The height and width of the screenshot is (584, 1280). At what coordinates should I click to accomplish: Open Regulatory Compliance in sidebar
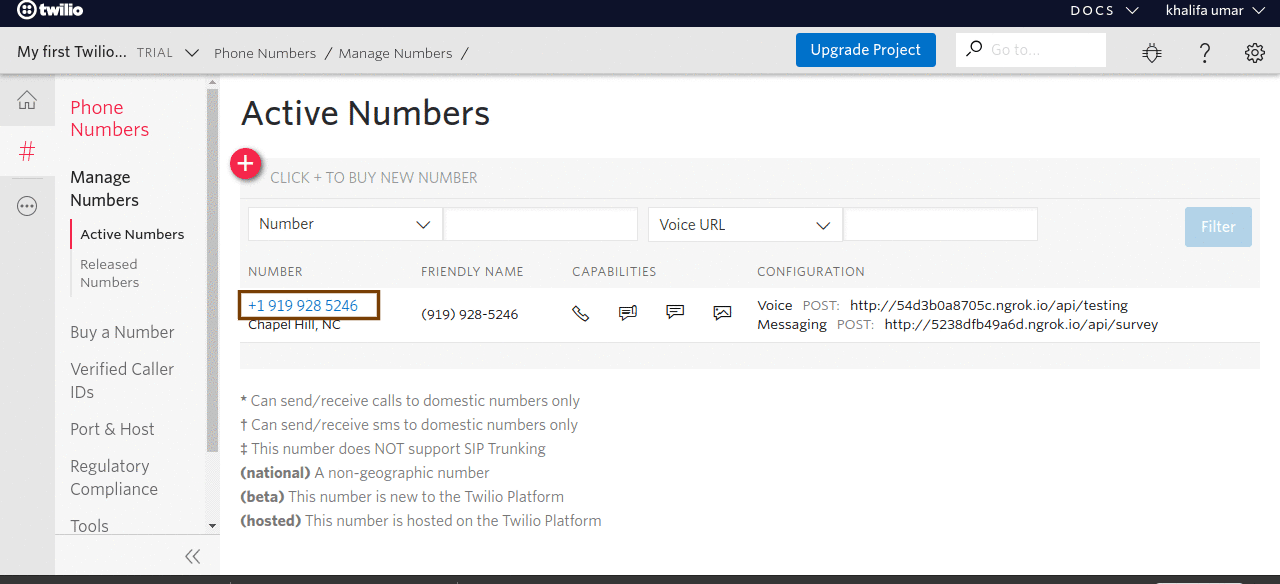pyautogui.click(x=114, y=477)
